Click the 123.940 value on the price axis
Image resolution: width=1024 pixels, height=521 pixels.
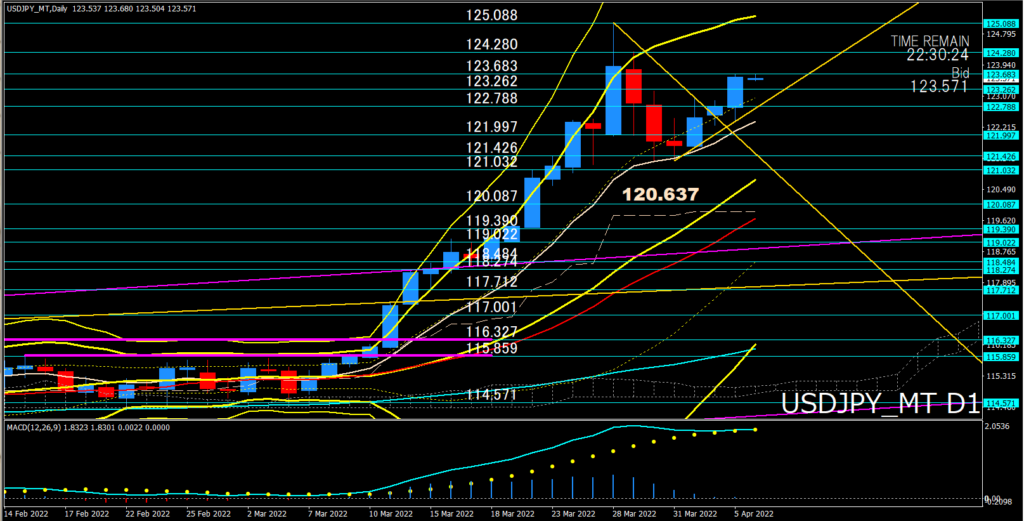point(1000,65)
